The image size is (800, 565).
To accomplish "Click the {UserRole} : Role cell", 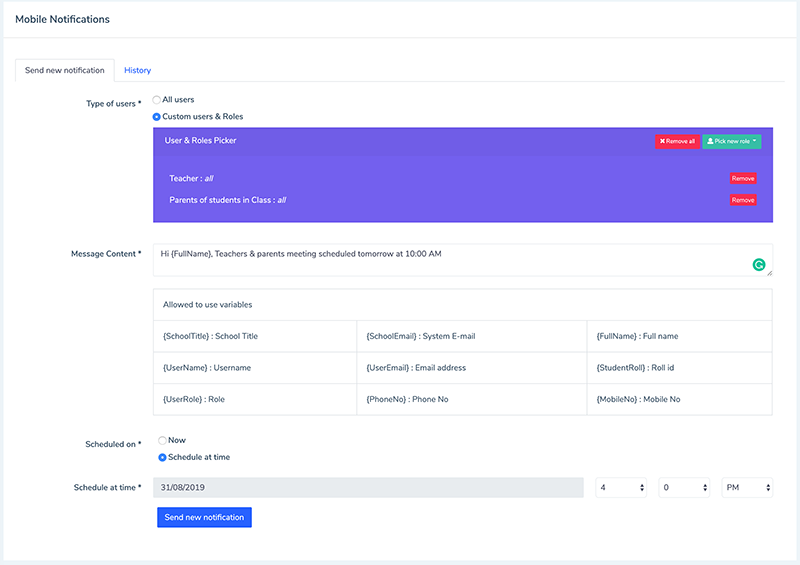I will click(x=255, y=400).
